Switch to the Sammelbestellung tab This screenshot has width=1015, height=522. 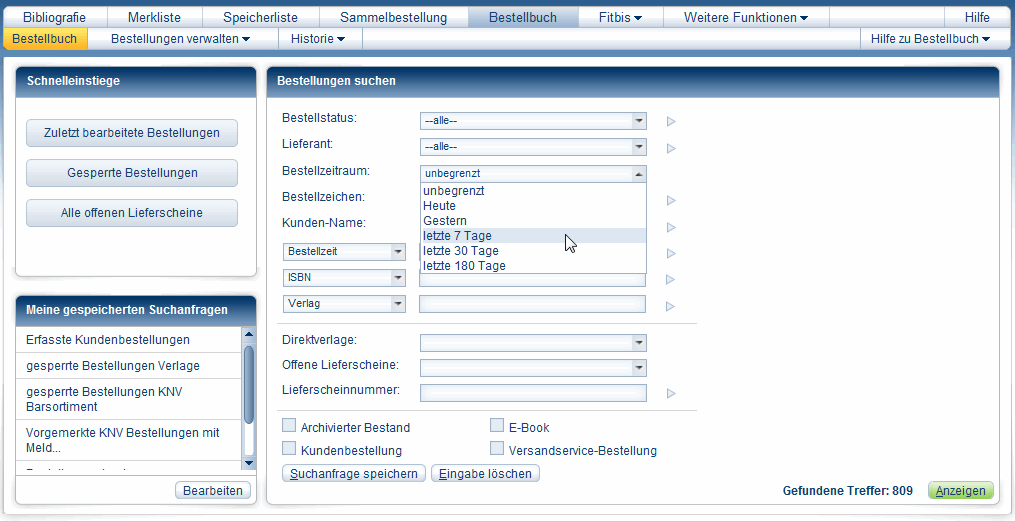pyautogui.click(x=395, y=18)
